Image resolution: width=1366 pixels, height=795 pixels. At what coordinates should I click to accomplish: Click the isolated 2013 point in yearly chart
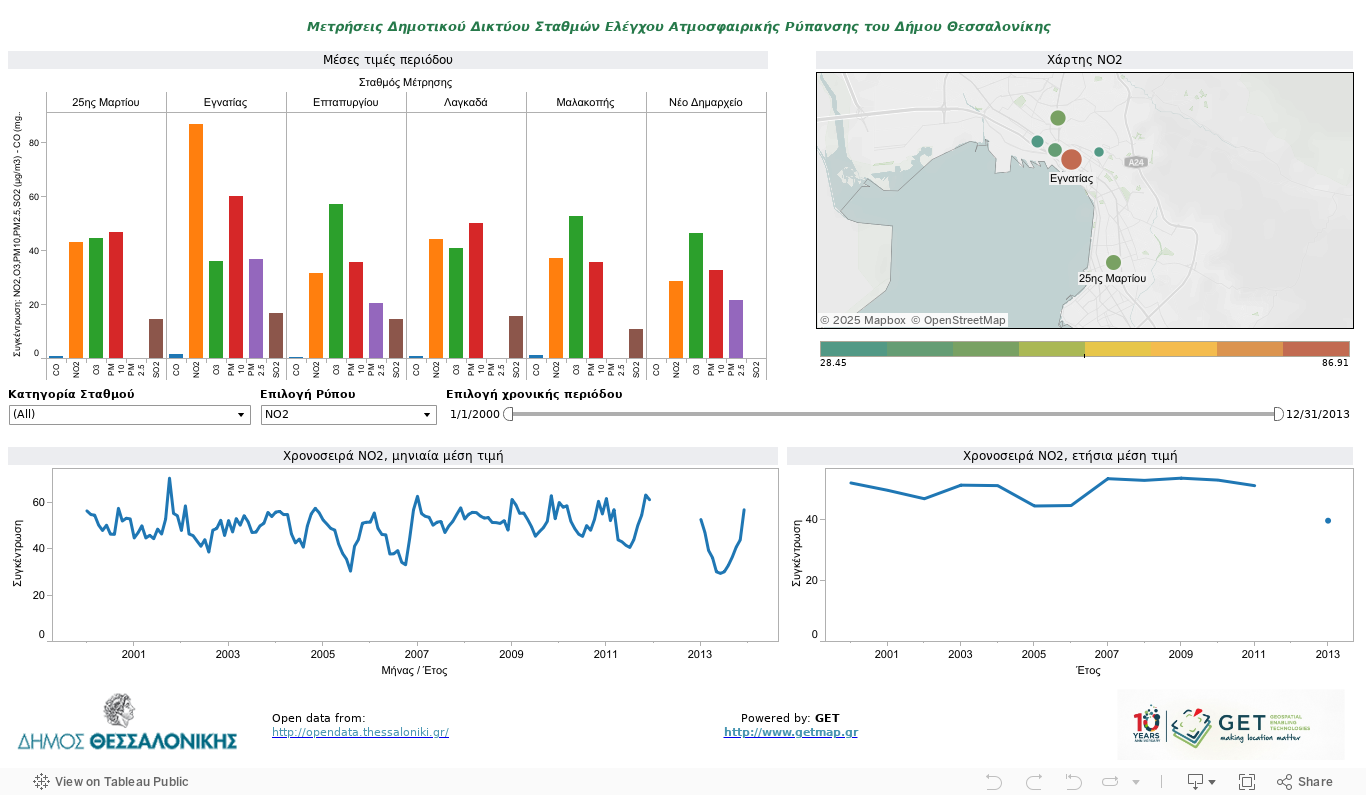point(1327,520)
